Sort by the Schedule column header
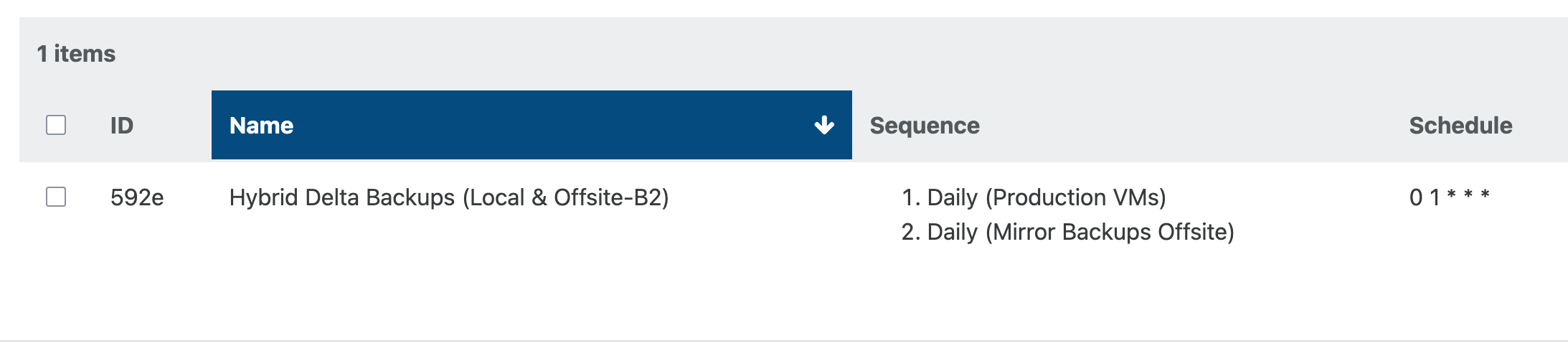 pyautogui.click(x=1460, y=126)
